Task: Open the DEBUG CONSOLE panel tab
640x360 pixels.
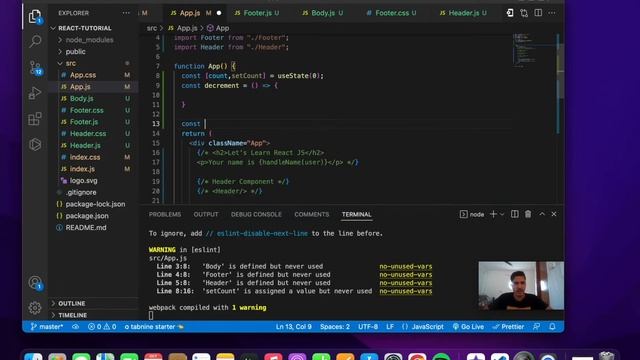Action: 256,214
